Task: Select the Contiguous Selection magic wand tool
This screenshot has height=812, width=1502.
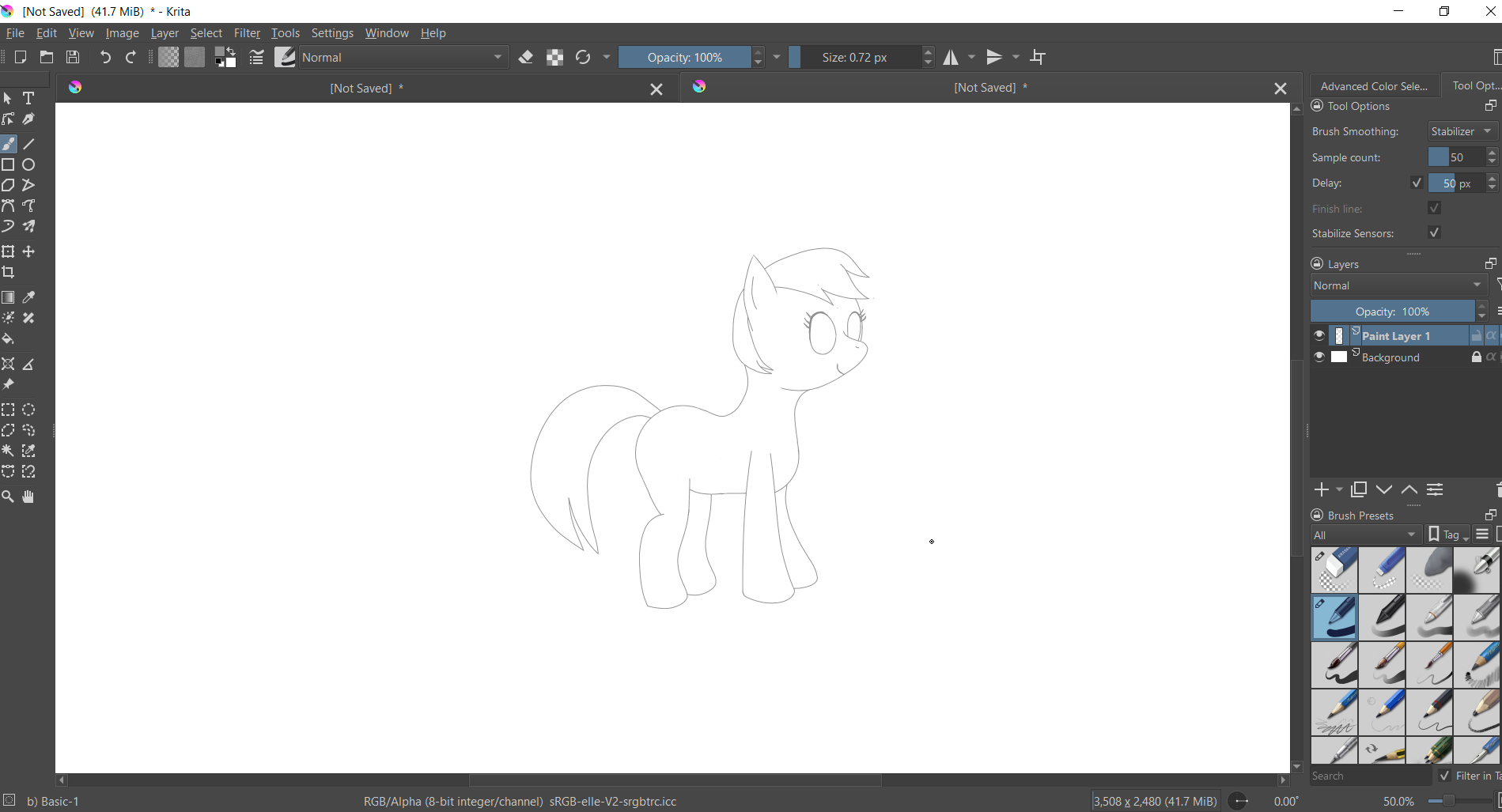Action: [x=9, y=451]
